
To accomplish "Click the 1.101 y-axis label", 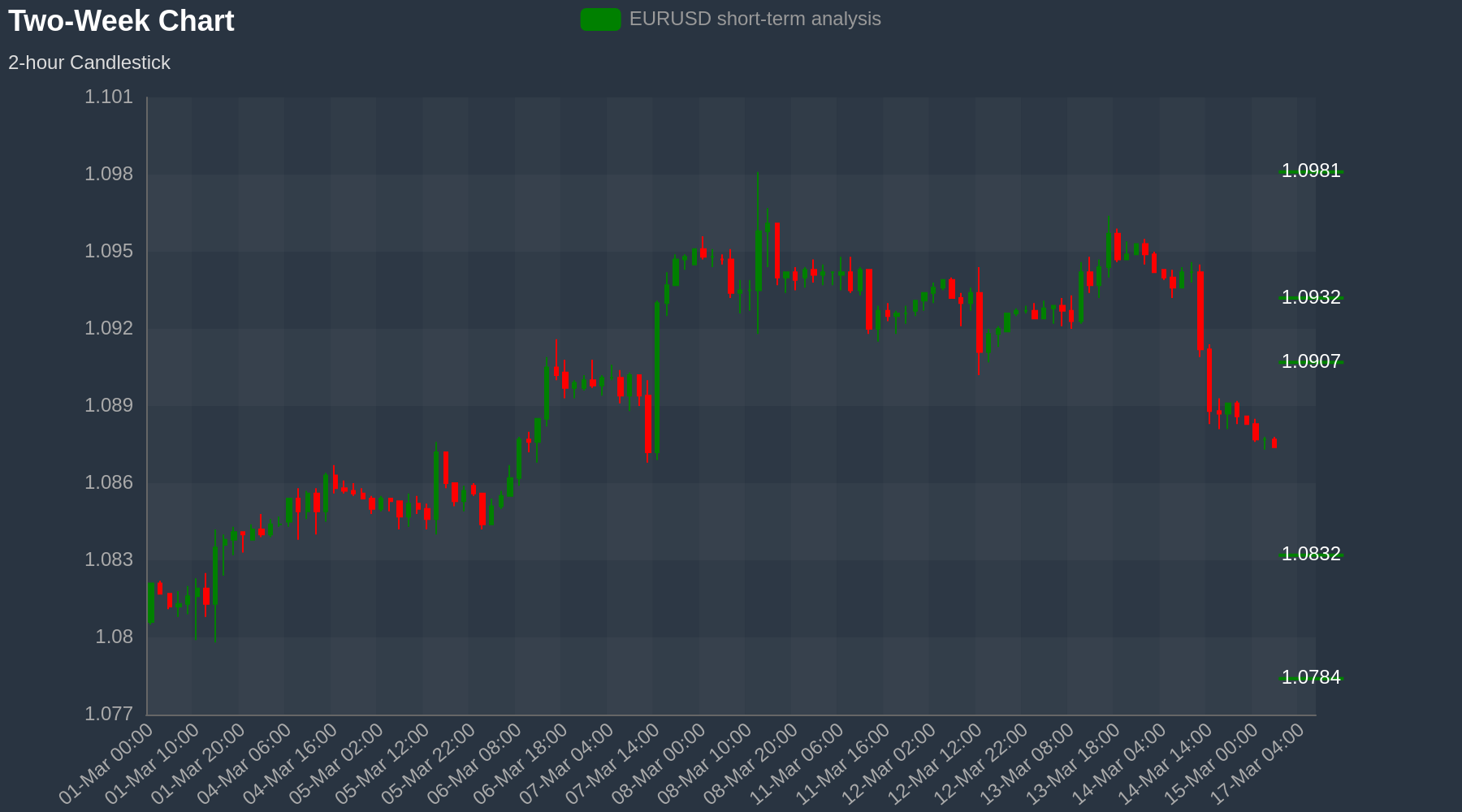I will (109, 97).
